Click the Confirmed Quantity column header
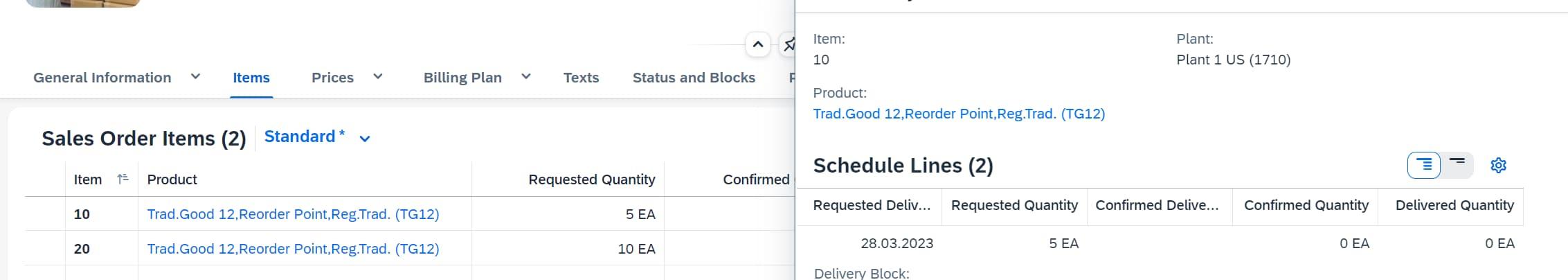This screenshot has height=280, width=1568. [x=1306, y=205]
